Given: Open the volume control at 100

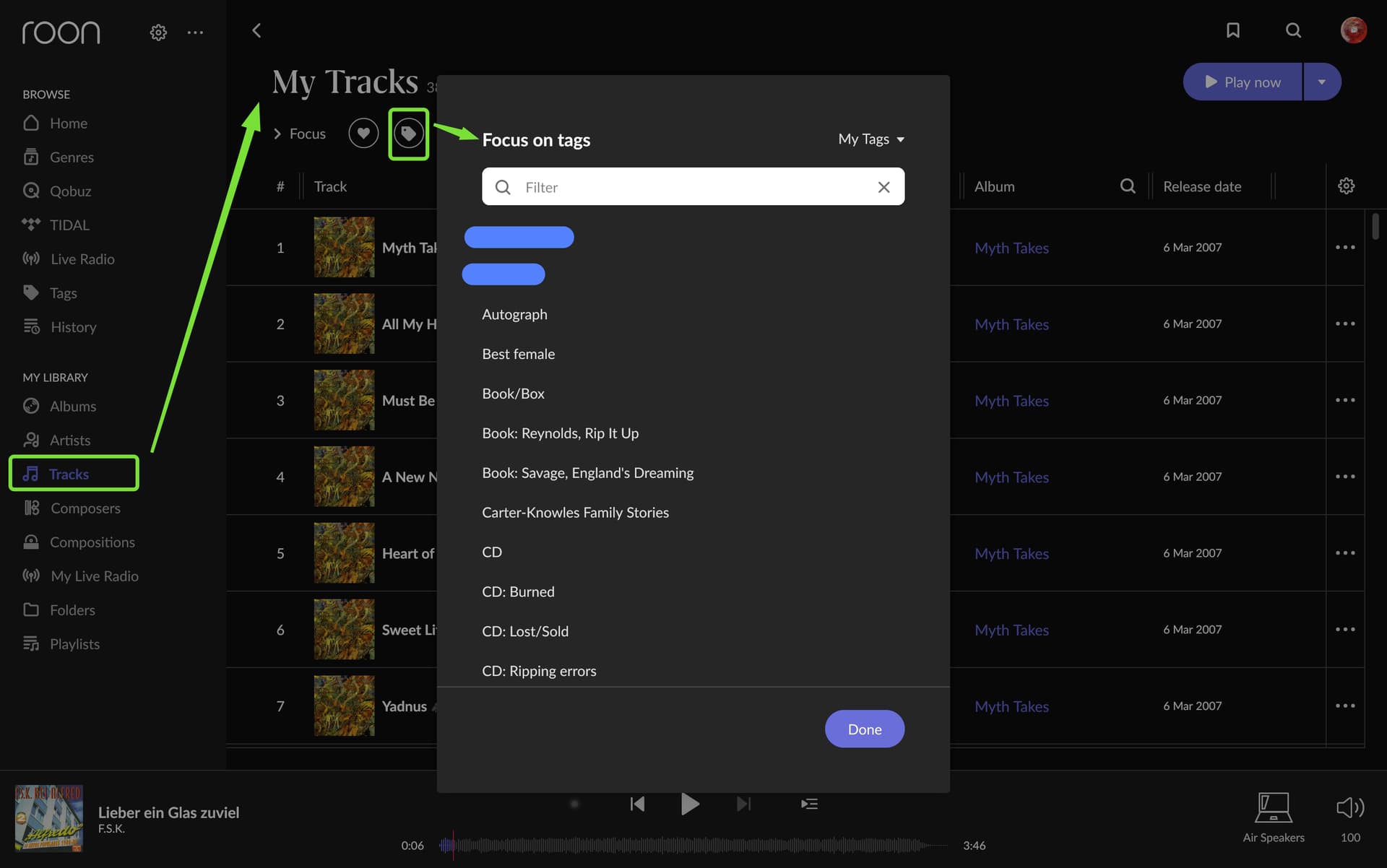Looking at the screenshot, I should pos(1350,818).
